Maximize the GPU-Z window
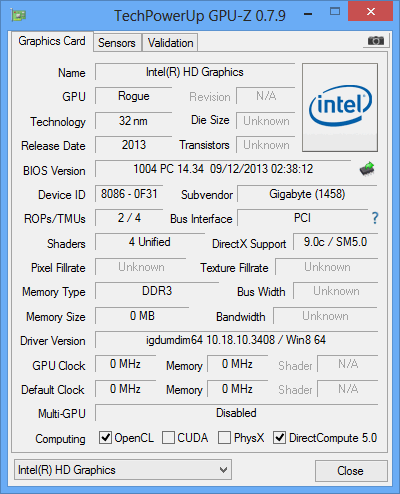Screen dimensions: 400x494 [335, 12]
